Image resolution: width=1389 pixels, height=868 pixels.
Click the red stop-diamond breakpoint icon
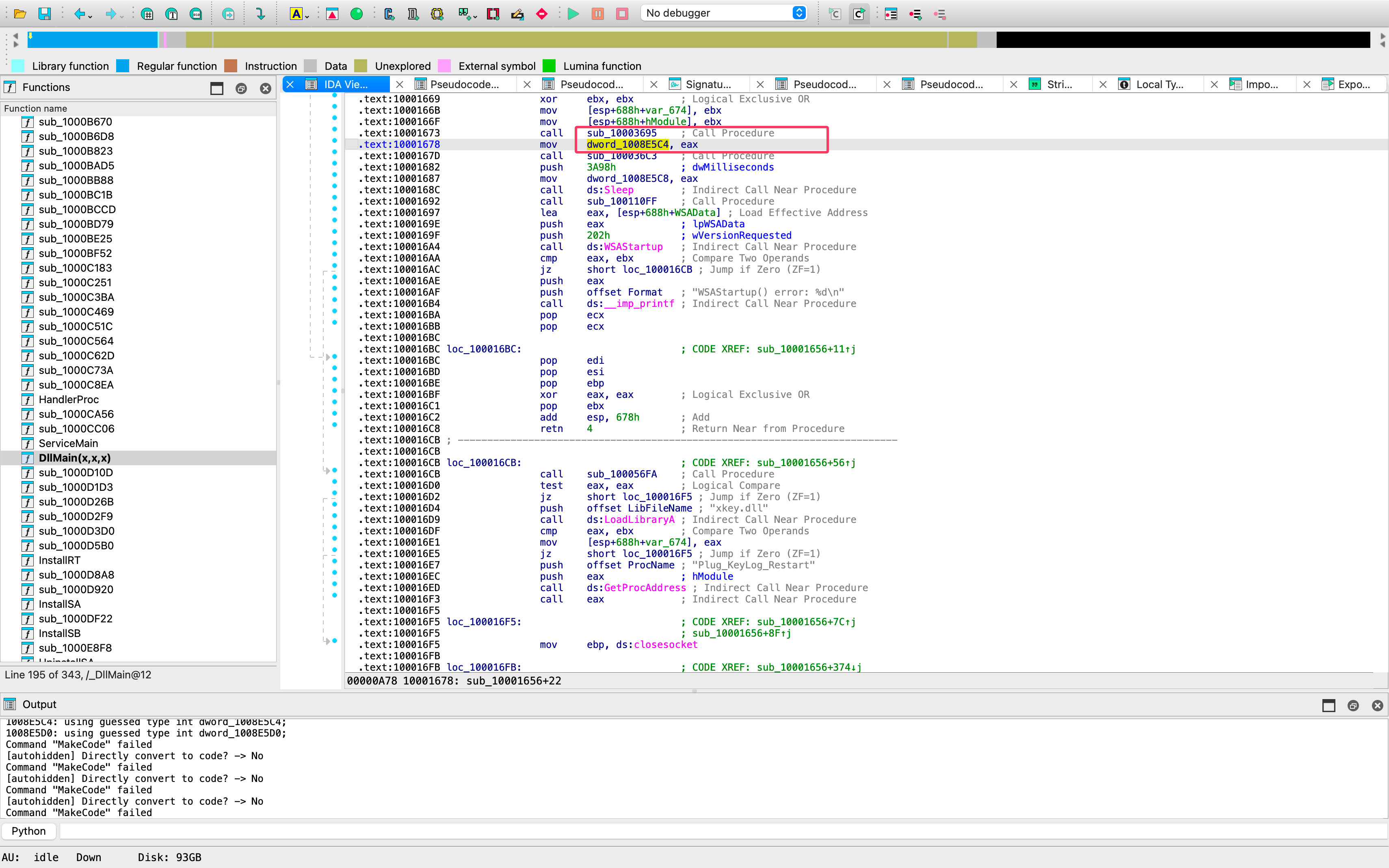click(541, 13)
